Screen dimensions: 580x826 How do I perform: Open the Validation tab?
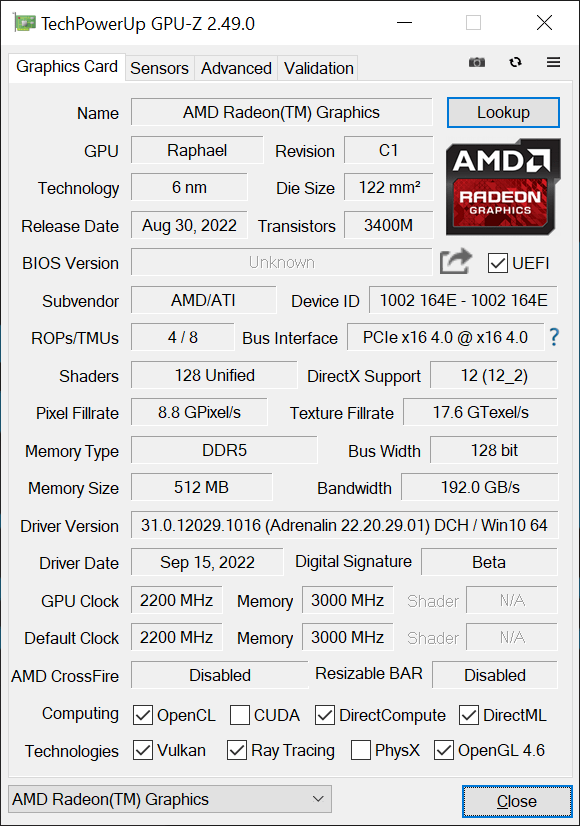[x=318, y=68]
